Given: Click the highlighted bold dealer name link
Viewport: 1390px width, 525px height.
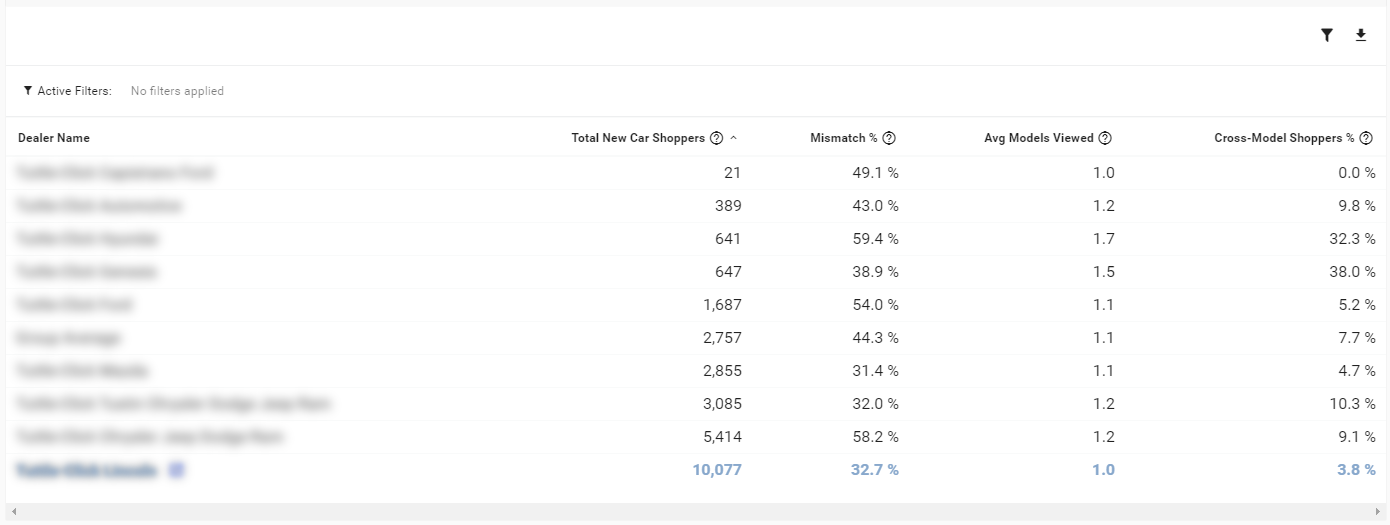Looking at the screenshot, I should coord(86,469).
